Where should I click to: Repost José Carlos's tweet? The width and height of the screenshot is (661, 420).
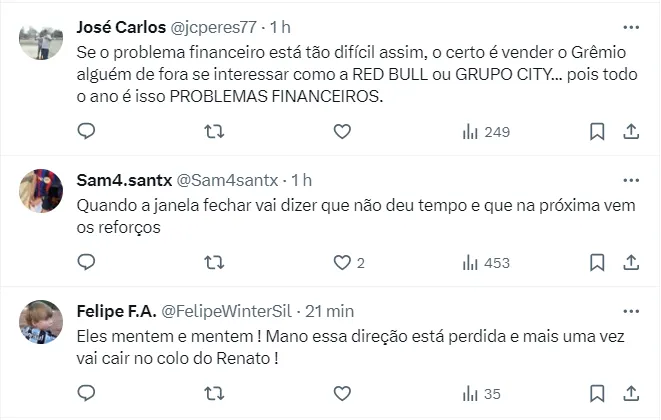click(214, 131)
